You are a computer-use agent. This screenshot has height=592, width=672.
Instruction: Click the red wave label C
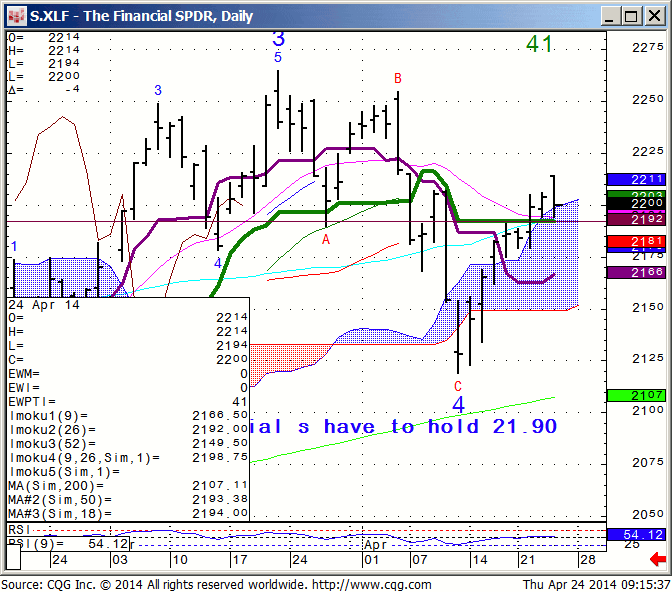[x=458, y=386]
